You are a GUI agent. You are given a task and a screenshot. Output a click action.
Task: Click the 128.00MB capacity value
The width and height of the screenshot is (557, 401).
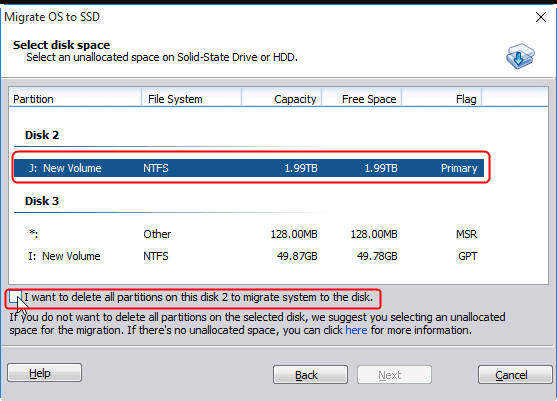pyautogui.click(x=294, y=234)
